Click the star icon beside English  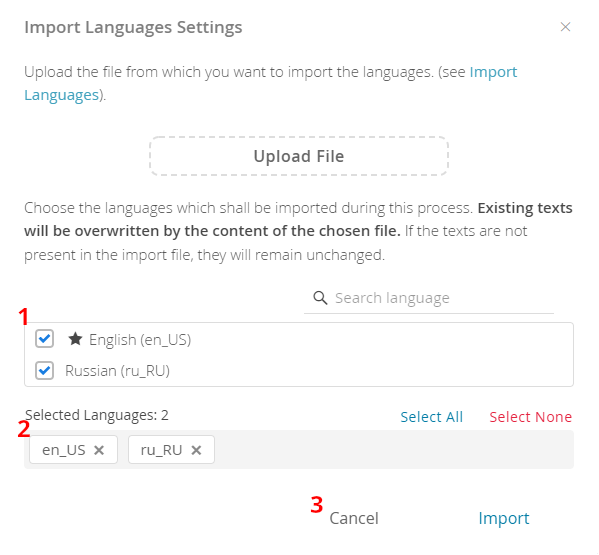[75, 338]
